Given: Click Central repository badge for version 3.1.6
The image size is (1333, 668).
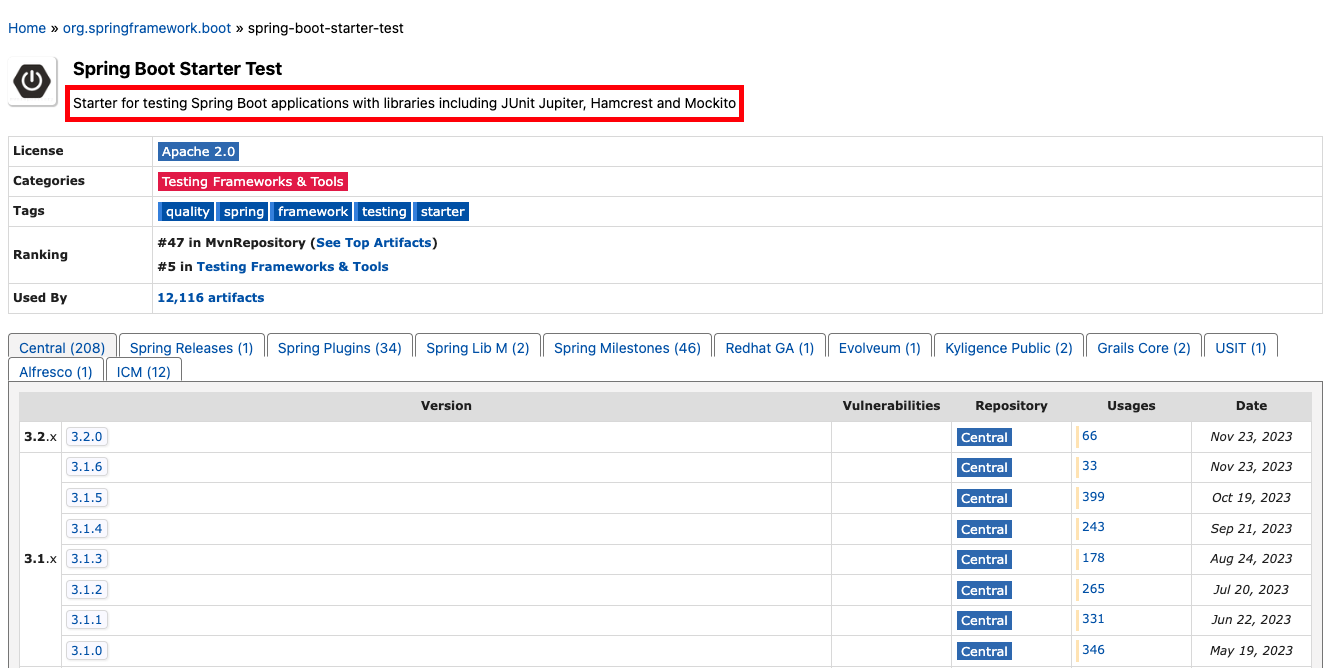Looking at the screenshot, I should (984, 468).
